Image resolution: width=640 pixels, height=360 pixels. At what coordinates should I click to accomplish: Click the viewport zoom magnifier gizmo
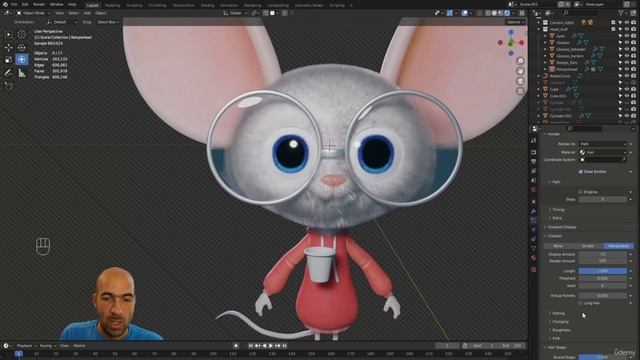(520, 61)
